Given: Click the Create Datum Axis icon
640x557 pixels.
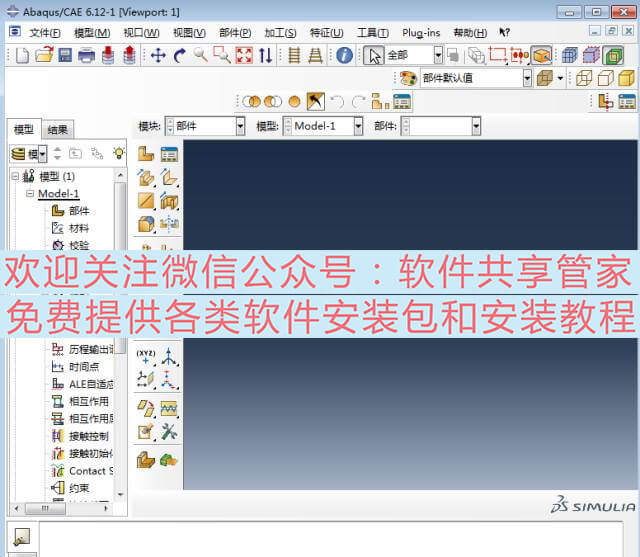Looking at the screenshot, I should coord(169,357).
